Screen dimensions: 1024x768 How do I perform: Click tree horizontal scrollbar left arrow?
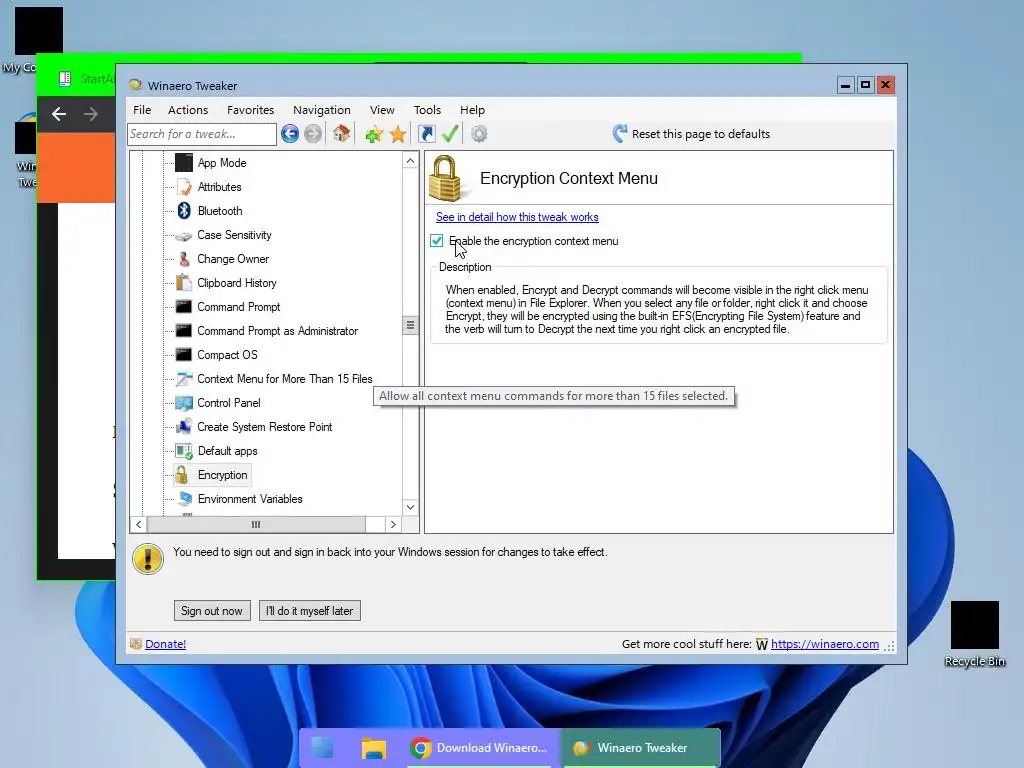coord(138,524)
